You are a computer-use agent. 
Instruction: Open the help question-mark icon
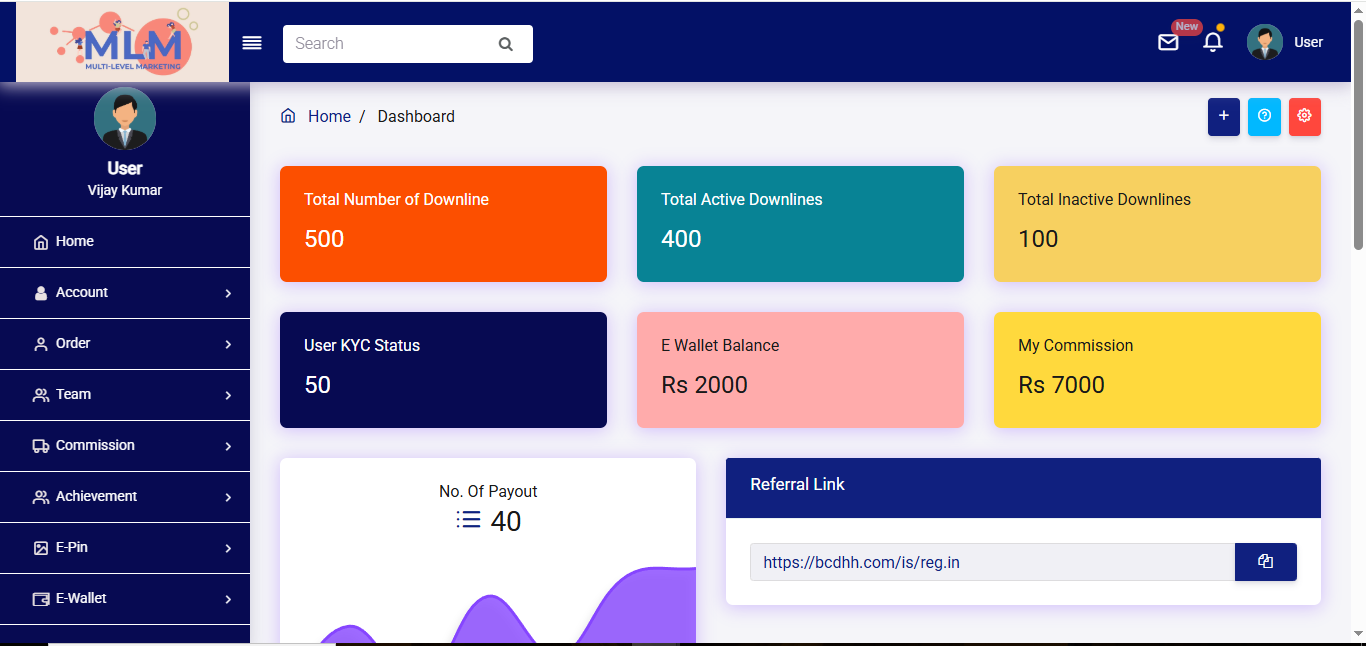tap(1264, 116)
